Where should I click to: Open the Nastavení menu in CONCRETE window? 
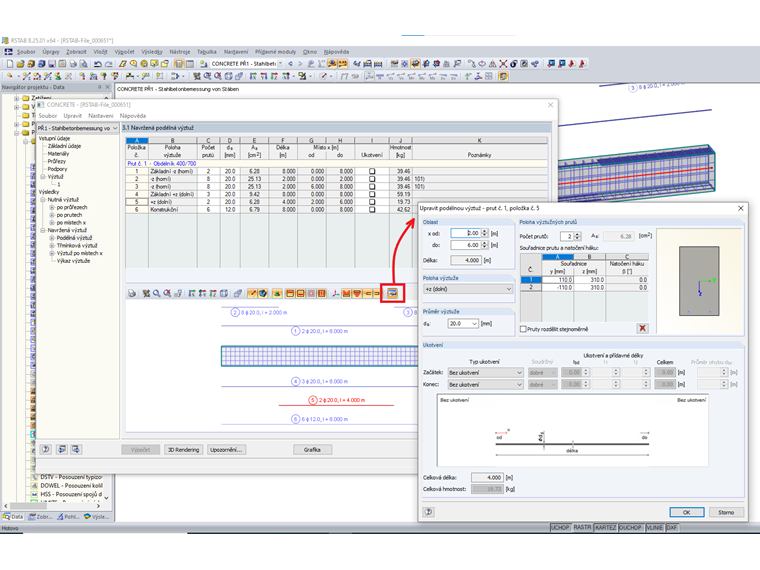101,116
